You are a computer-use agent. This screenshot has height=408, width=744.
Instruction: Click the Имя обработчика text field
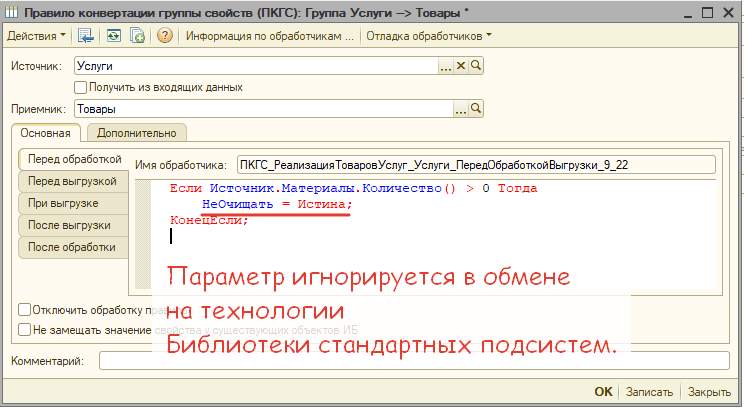476,165
